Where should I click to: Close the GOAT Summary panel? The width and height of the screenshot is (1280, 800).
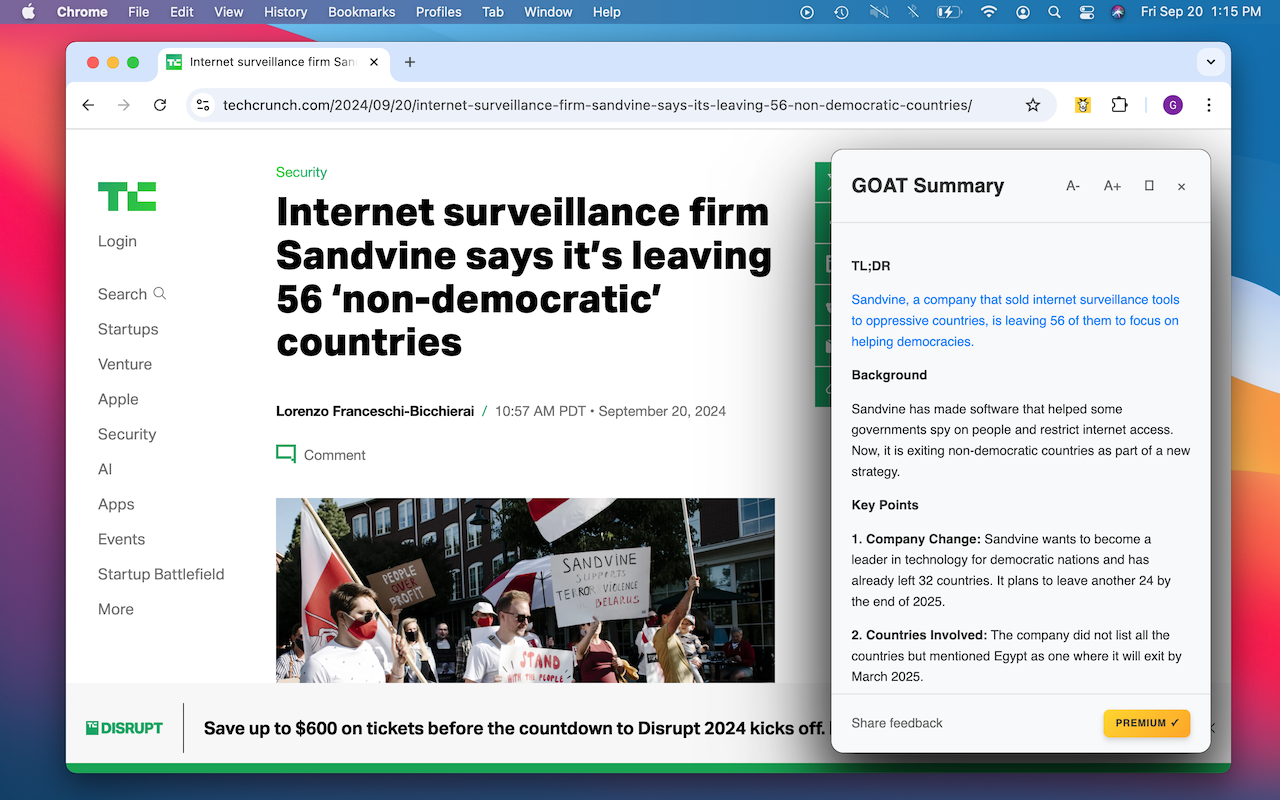[1181, 186]
